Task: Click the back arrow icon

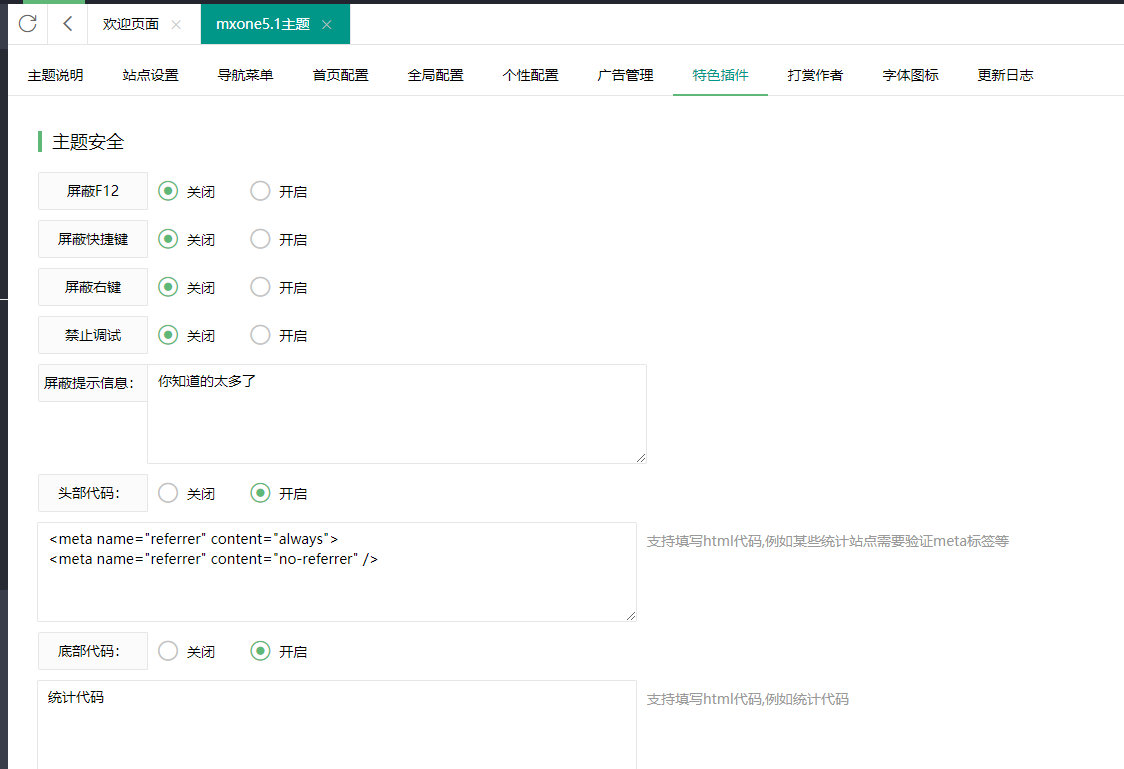Action: [67, 24]
